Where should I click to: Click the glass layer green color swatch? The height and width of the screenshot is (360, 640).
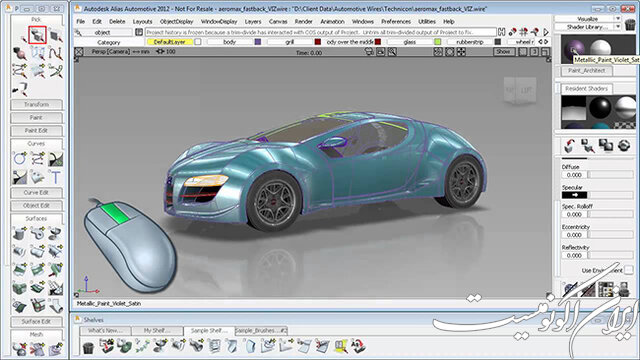(438, 42)
